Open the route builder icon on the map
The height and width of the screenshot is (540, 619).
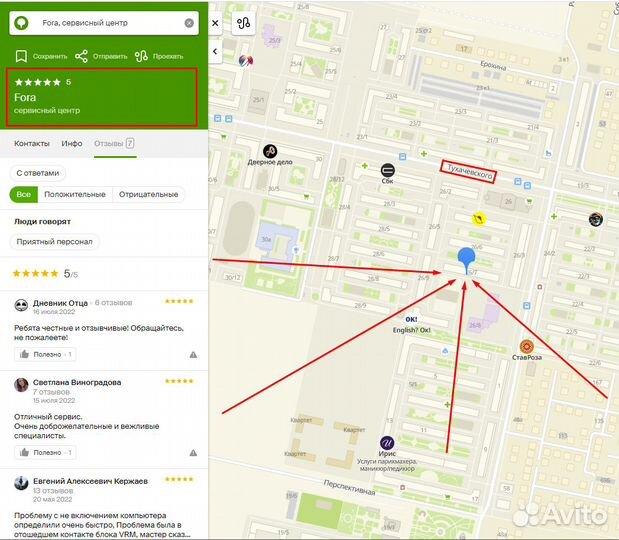[245, 22]
